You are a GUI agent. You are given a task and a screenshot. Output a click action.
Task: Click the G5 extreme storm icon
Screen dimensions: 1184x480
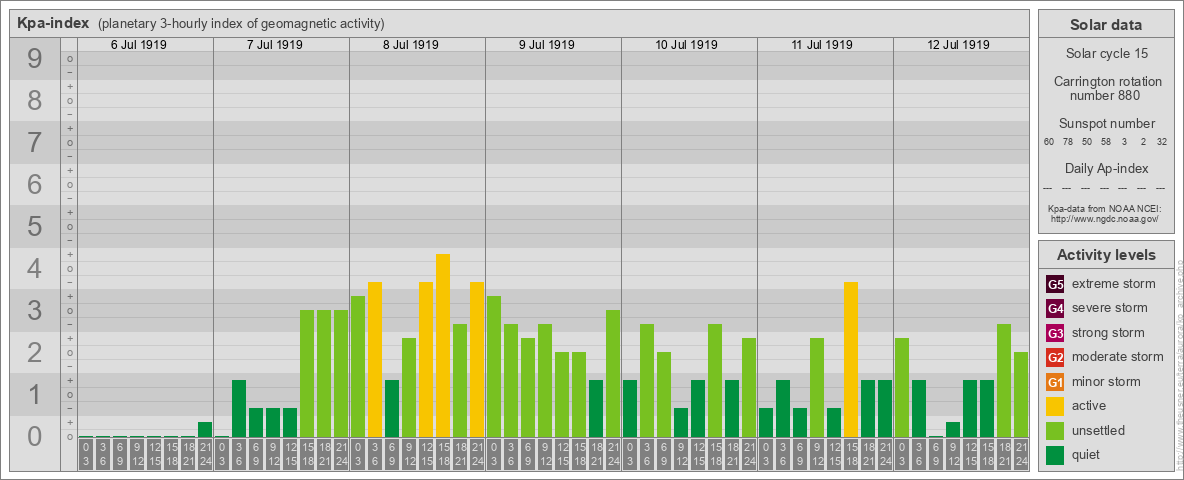[1055, 285]
